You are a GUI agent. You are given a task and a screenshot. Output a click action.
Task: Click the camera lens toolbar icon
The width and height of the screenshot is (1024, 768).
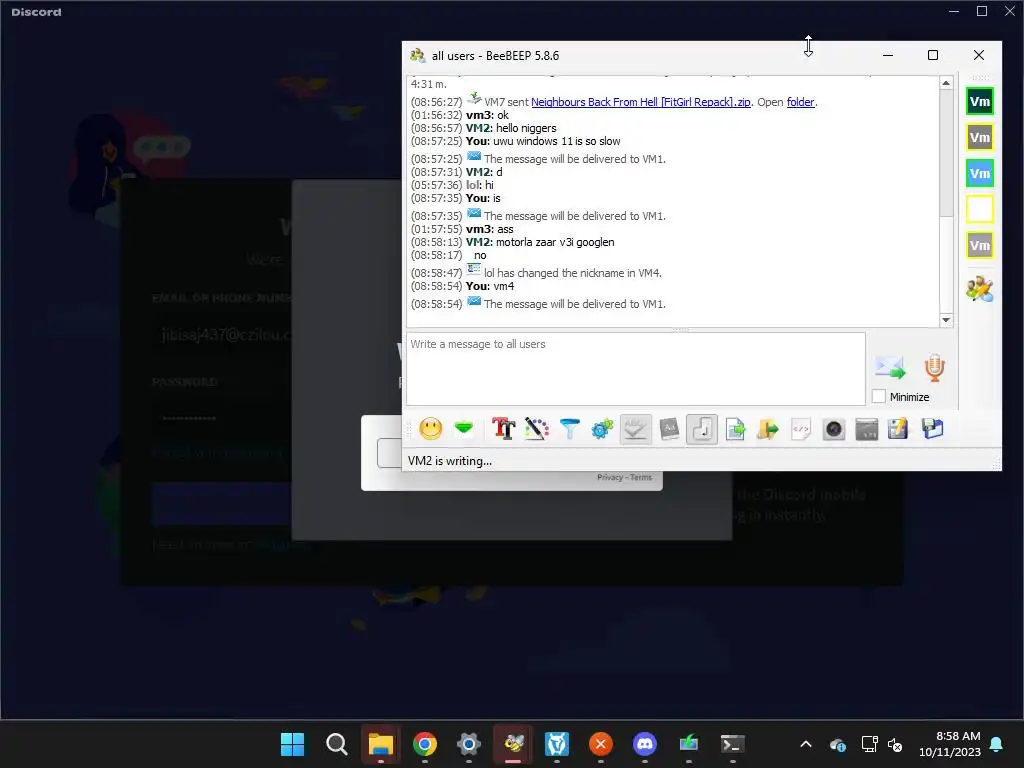tap(834, 429)
